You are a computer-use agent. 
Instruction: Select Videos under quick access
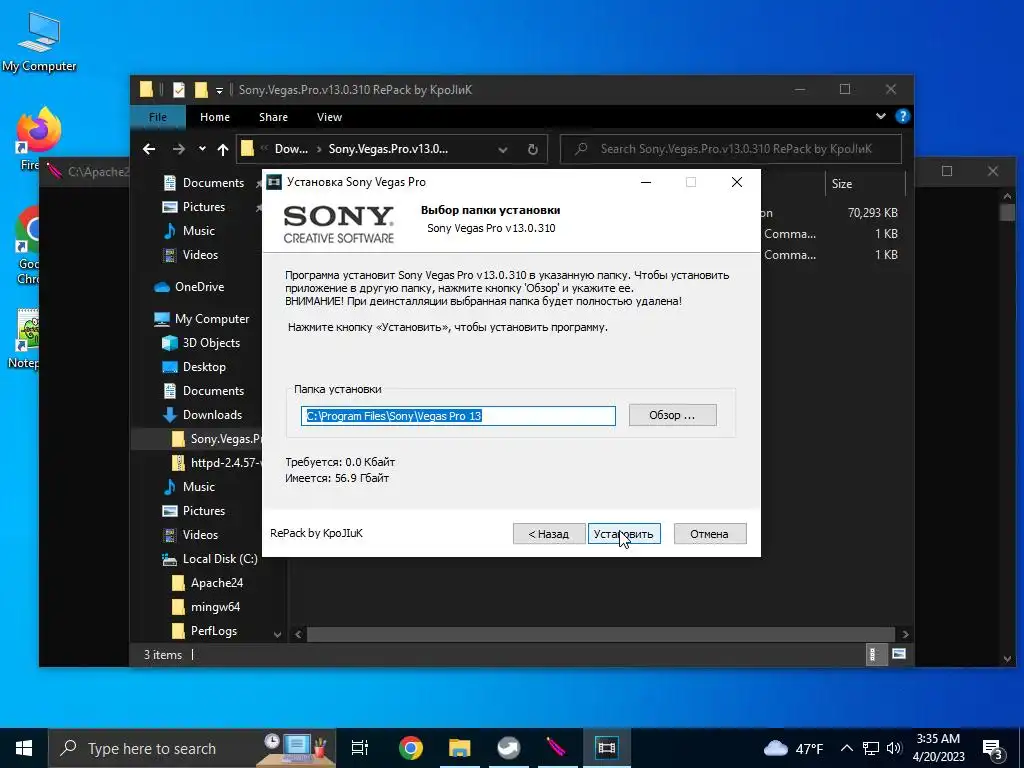point(200,255)
